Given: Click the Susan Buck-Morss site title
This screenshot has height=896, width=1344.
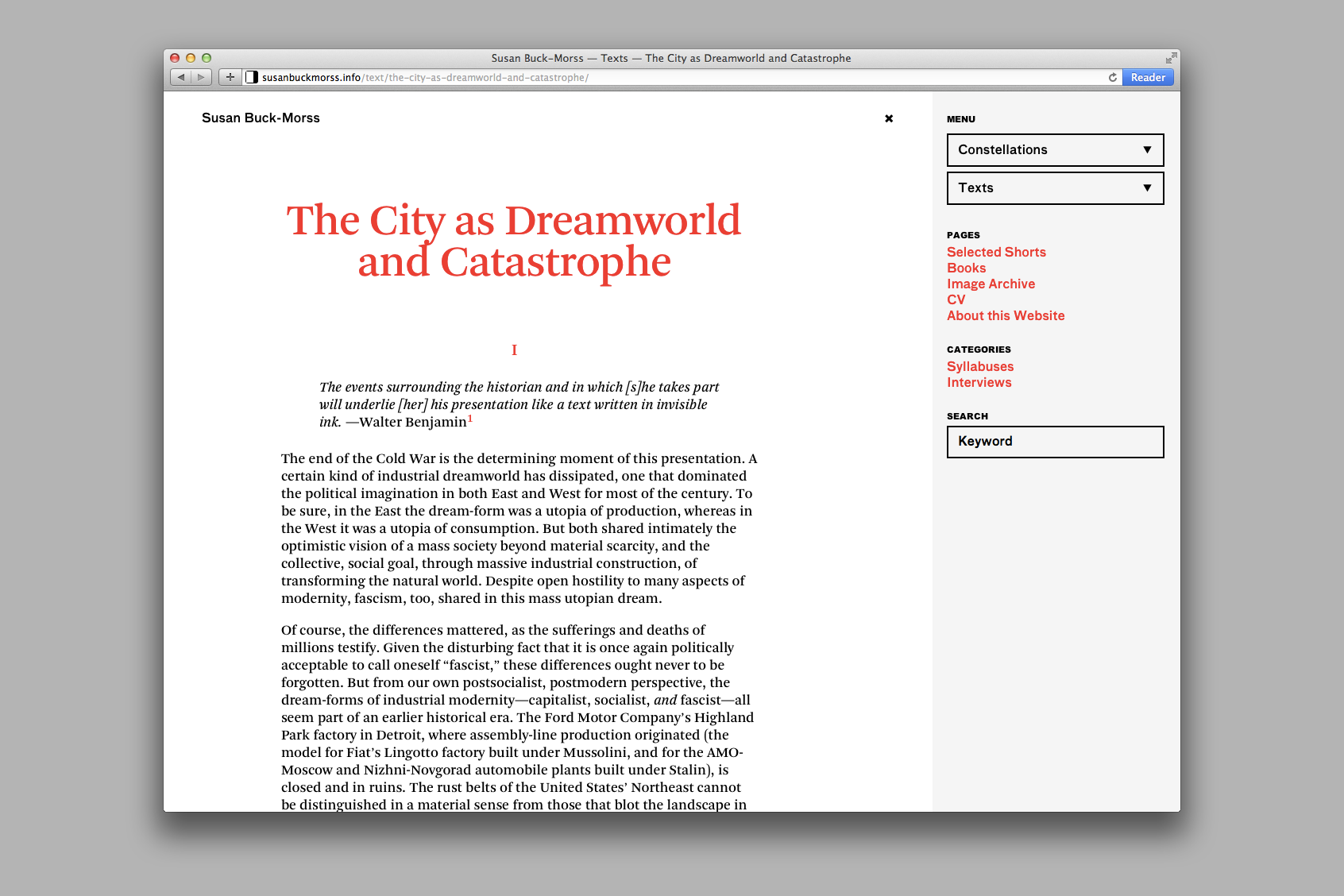Looking at the screenshot, I should [x=261, y=118].
